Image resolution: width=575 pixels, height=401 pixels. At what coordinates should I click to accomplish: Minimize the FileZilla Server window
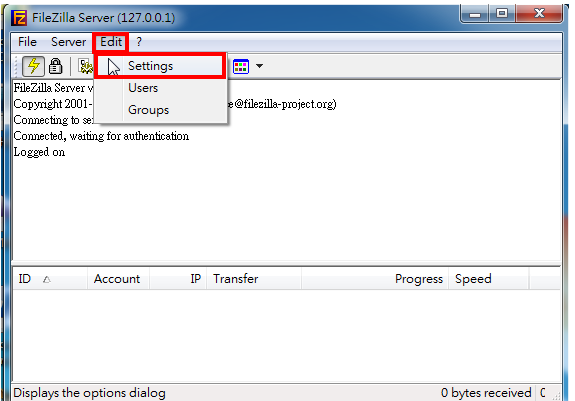click(x=475, y=14)
